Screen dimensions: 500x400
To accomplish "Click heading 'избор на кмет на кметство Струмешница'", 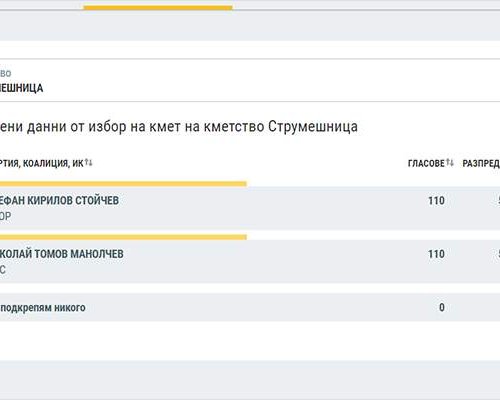I will point(223,127).
